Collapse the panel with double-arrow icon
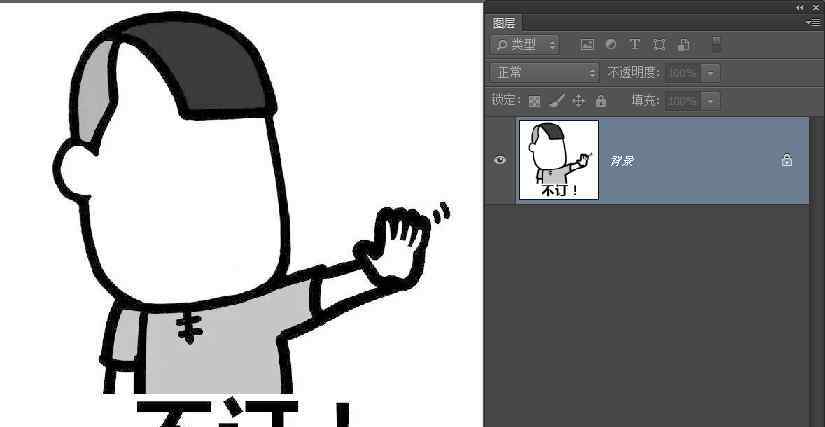825x427 pixels. tap(800, 7)
